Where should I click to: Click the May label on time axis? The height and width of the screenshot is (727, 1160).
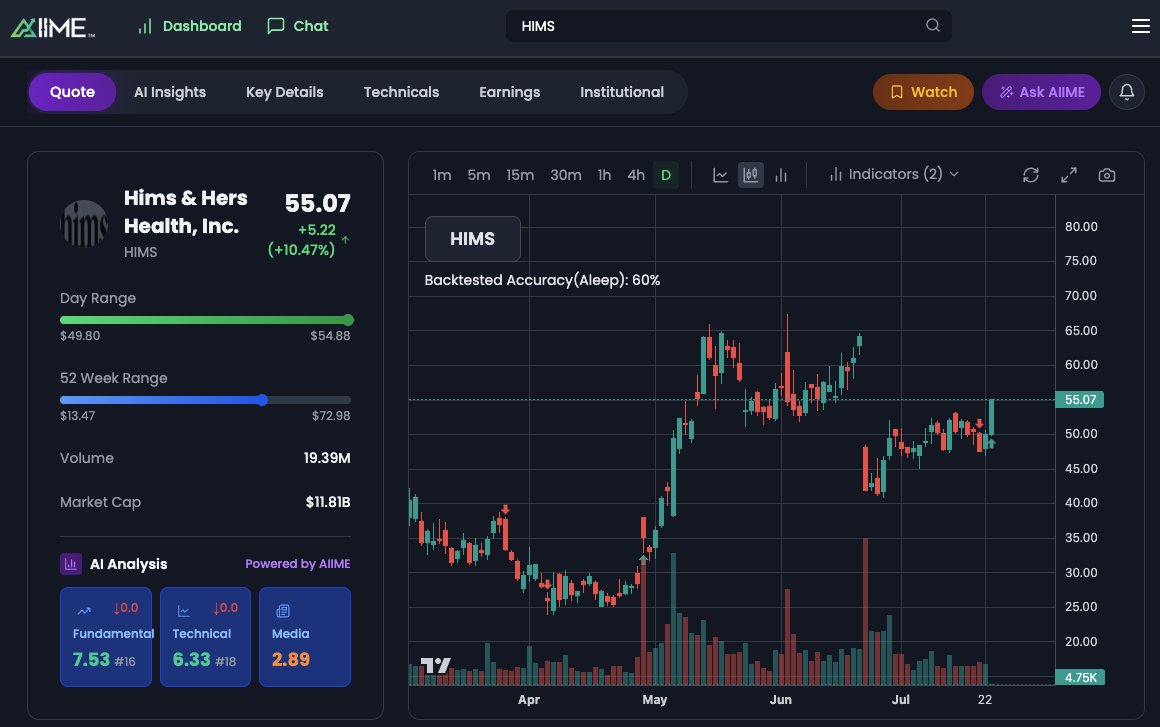(x=655, y=700)
